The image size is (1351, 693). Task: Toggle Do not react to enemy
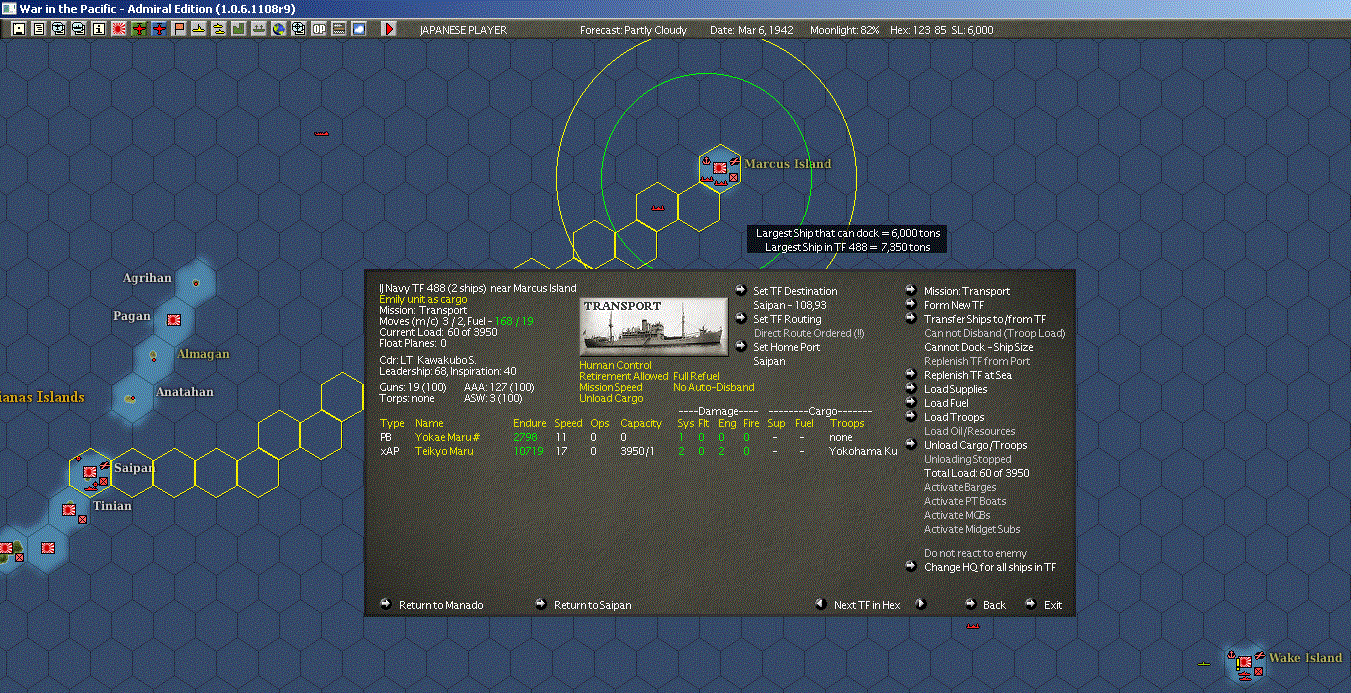pos(975,553)
